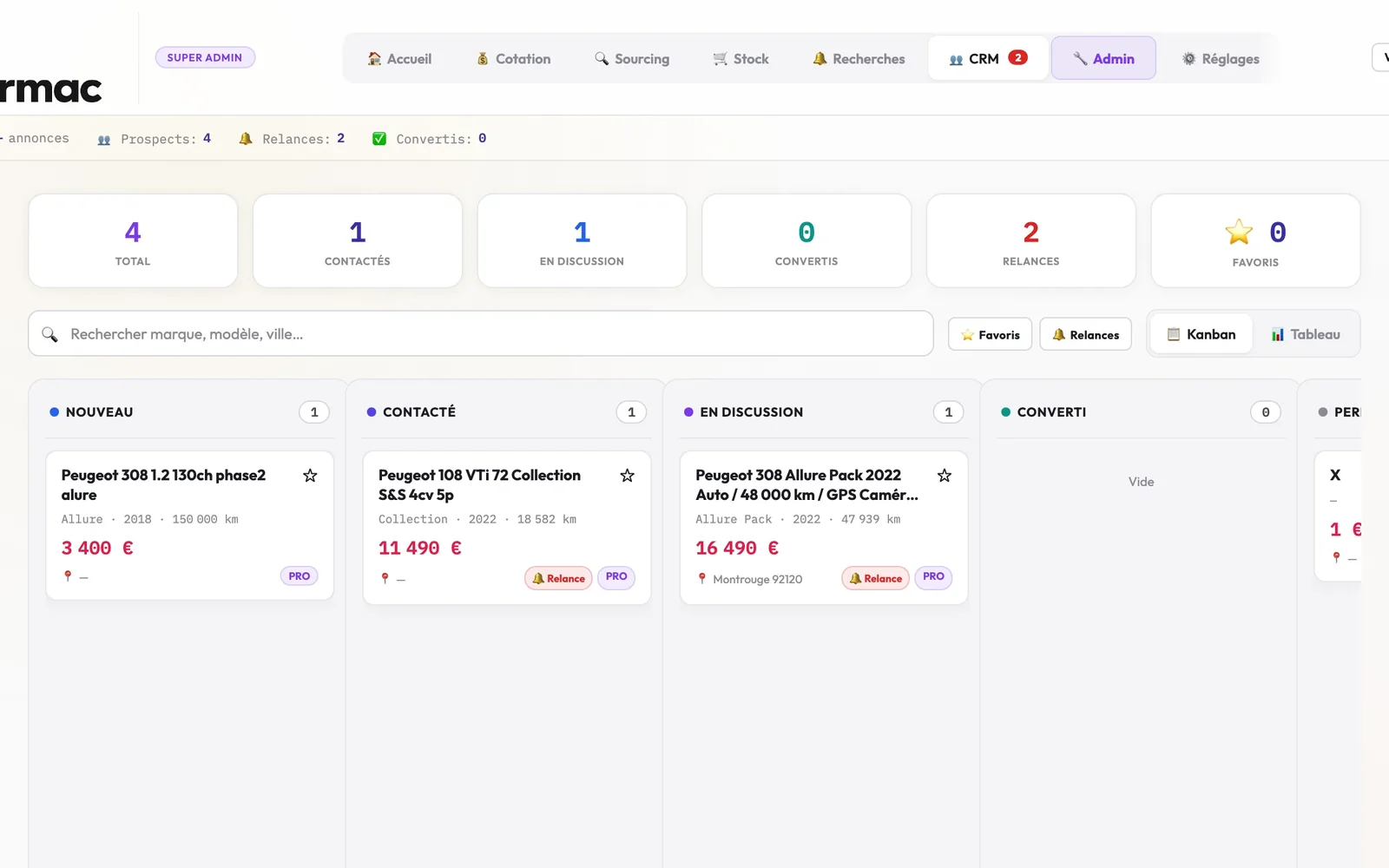Click the gold star in Favoris counter
The width and height of the screenshot is (1389, 868).
coord(1239,232)
